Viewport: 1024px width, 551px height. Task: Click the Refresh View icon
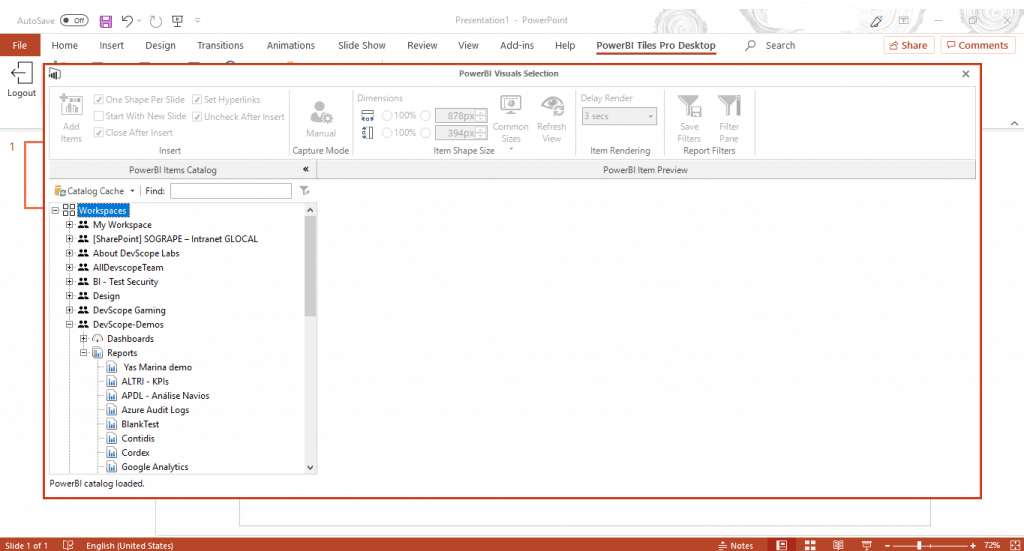552,105
